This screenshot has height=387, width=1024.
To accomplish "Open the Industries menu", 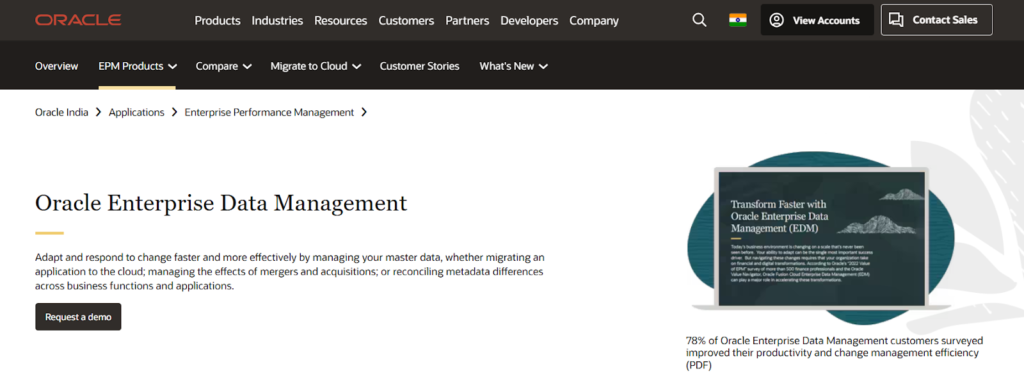I will tap(278, 20).
